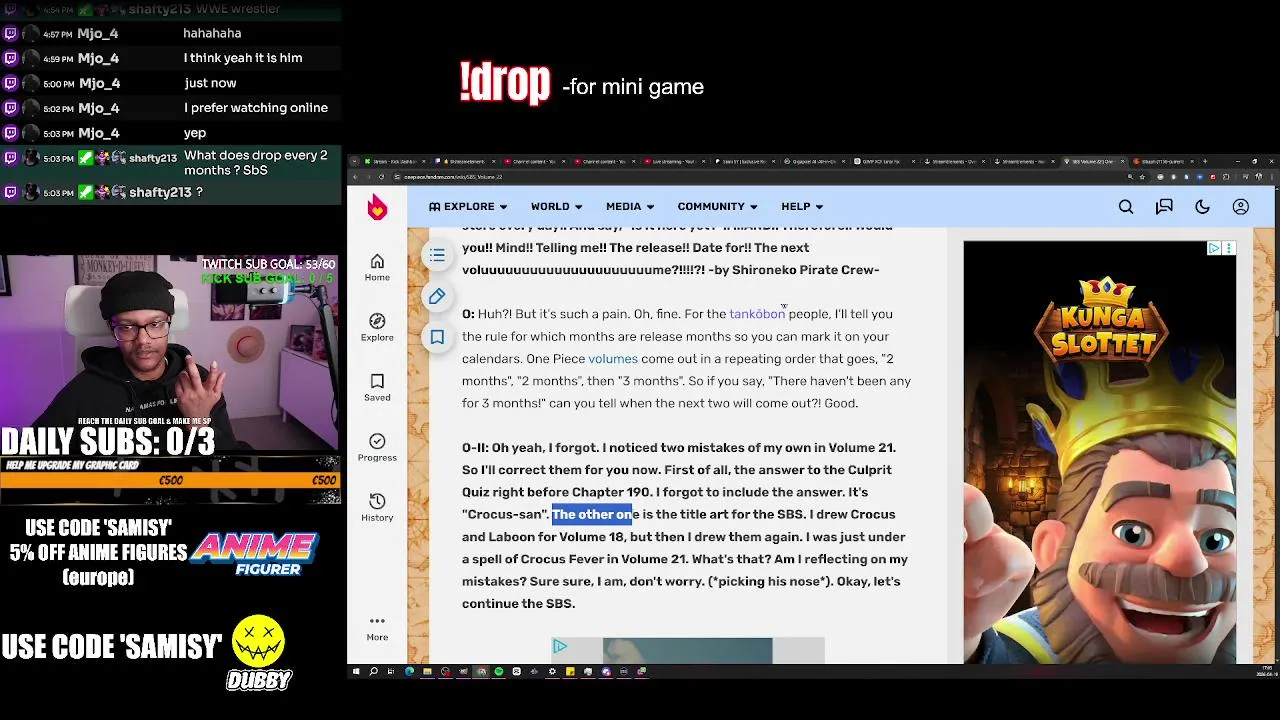Image resolution: width=1280 pixels, height=720 pixels.
Task: Open a new browser tab with plus
Action: (x=1205, y=161)
